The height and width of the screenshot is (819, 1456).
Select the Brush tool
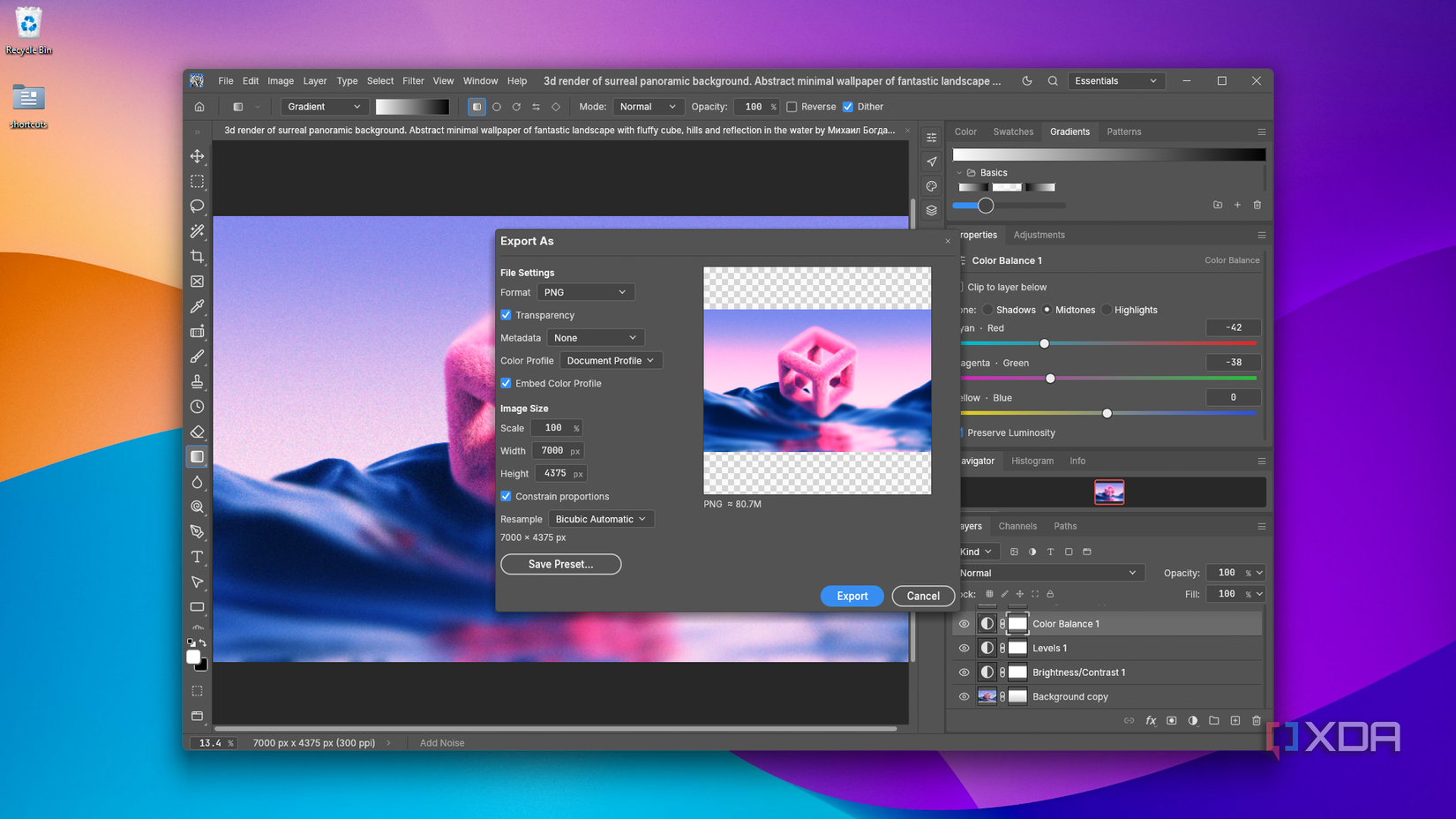[x=197, y=357]
